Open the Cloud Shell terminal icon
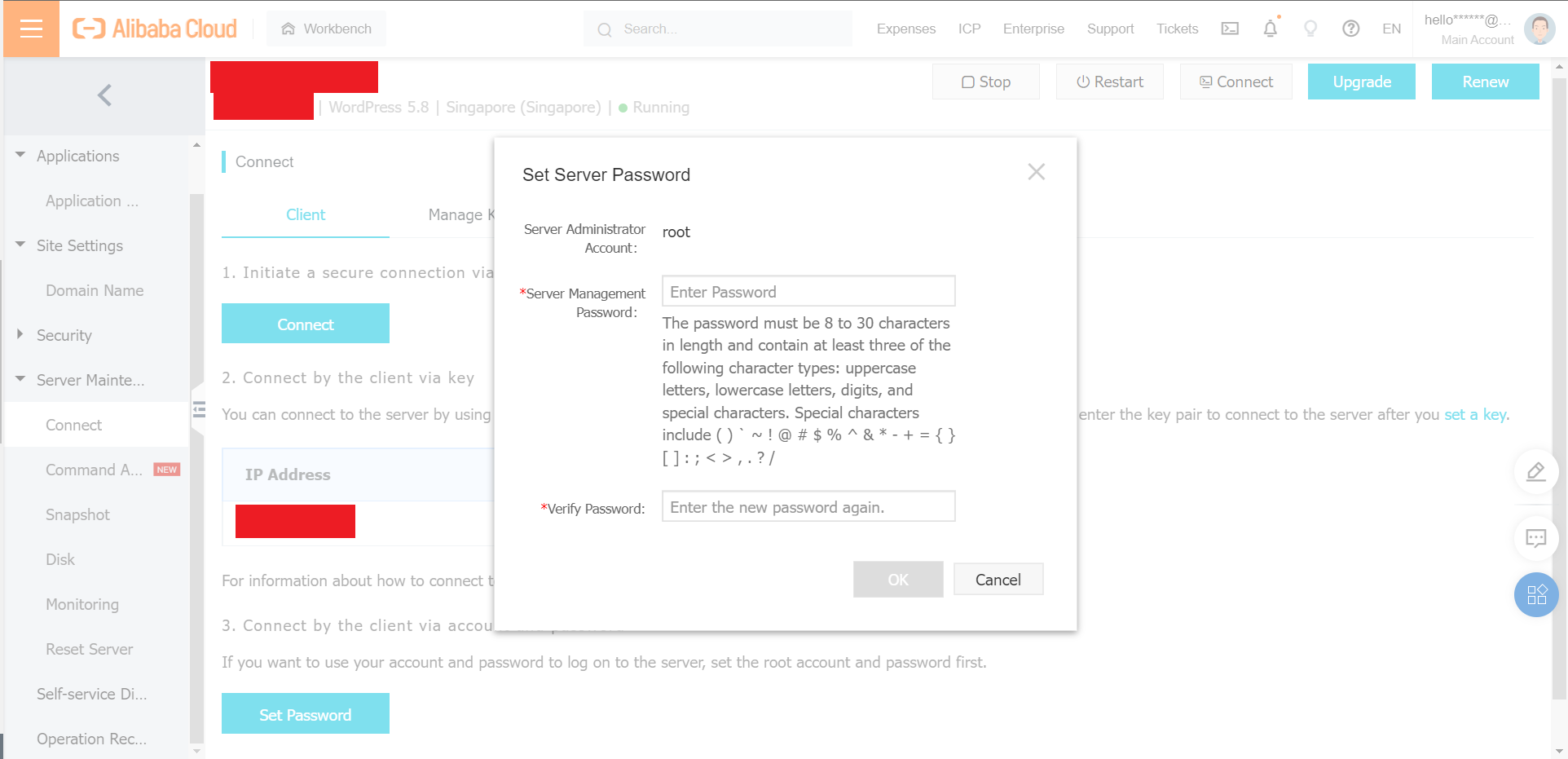Viewport: 1568px width, 759px height. (1230, 29)
